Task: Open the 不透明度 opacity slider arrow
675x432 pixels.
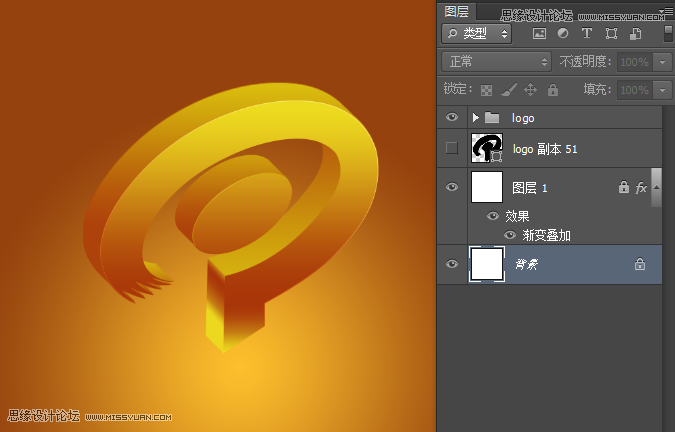Action: tap(662, 62)
